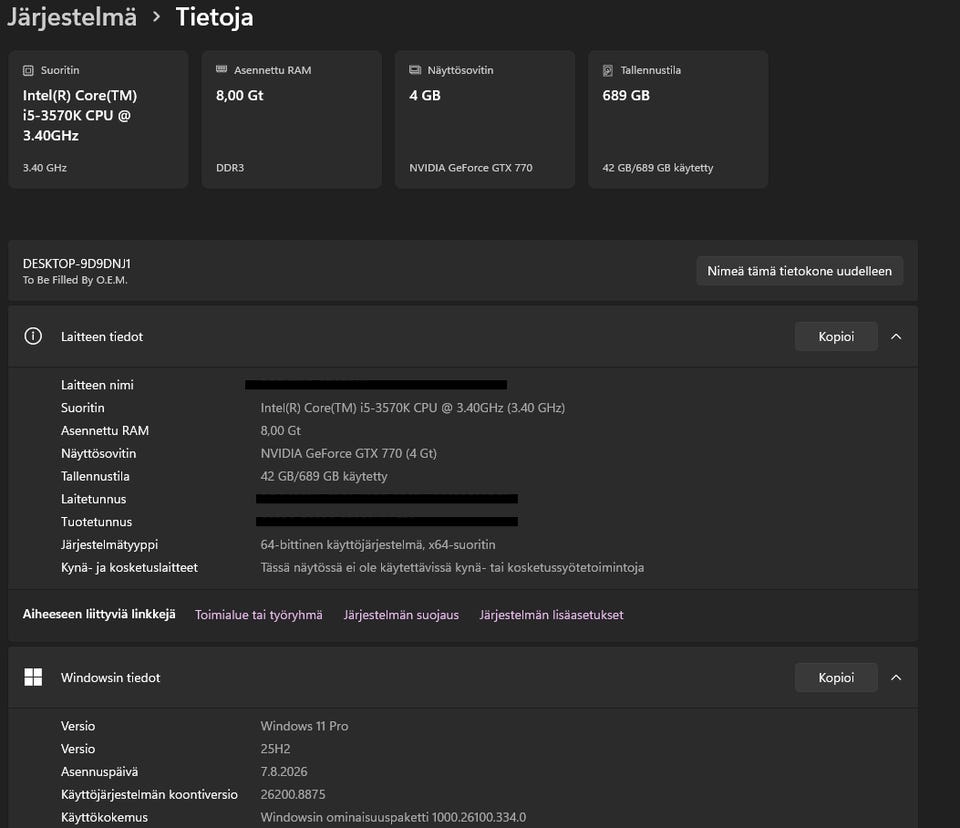Select the 25H2 version value
Screen dimensions: 960x828
275,749
